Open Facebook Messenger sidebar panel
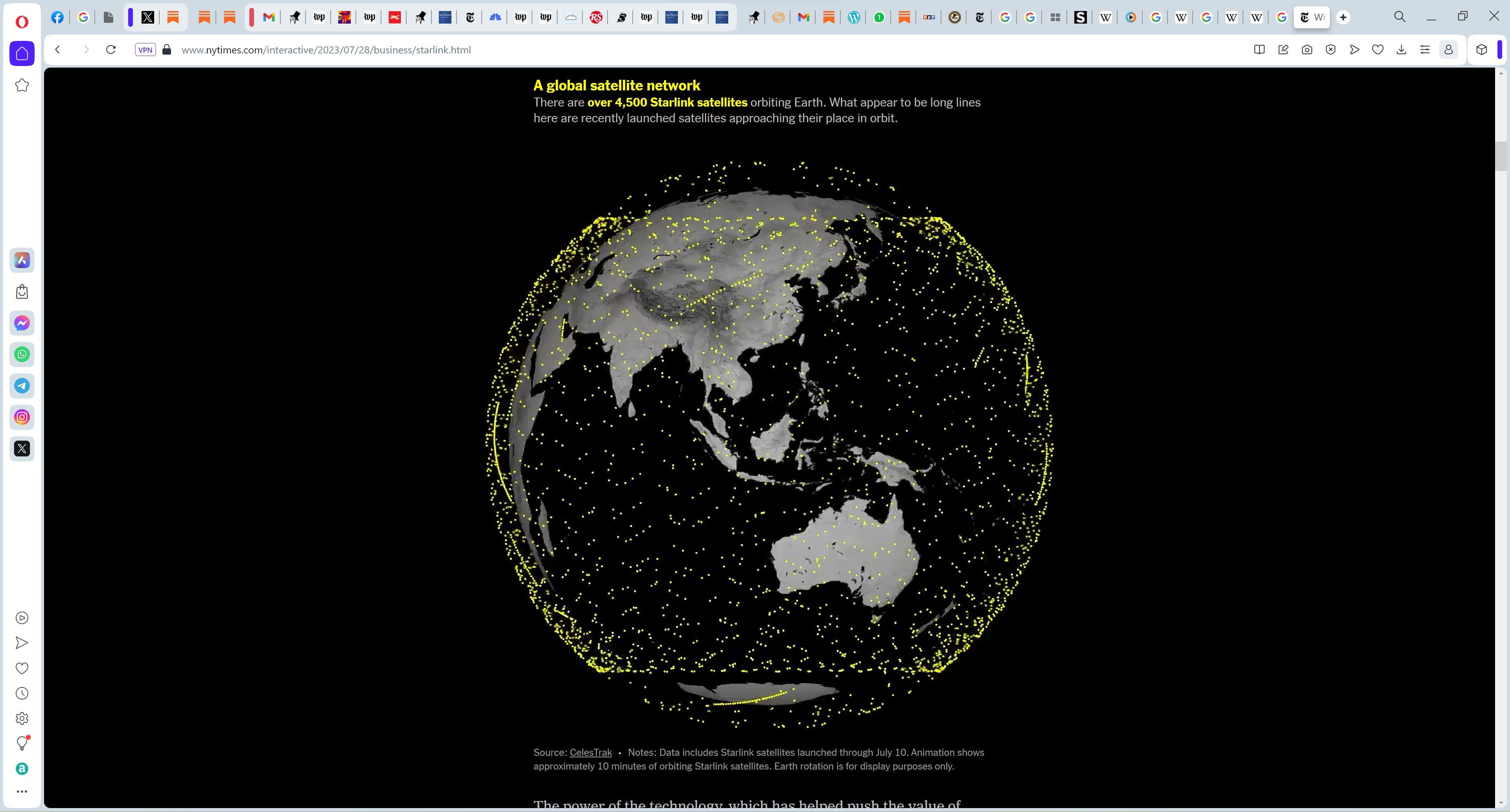The image size is (1510, 812). pos(22,323)
